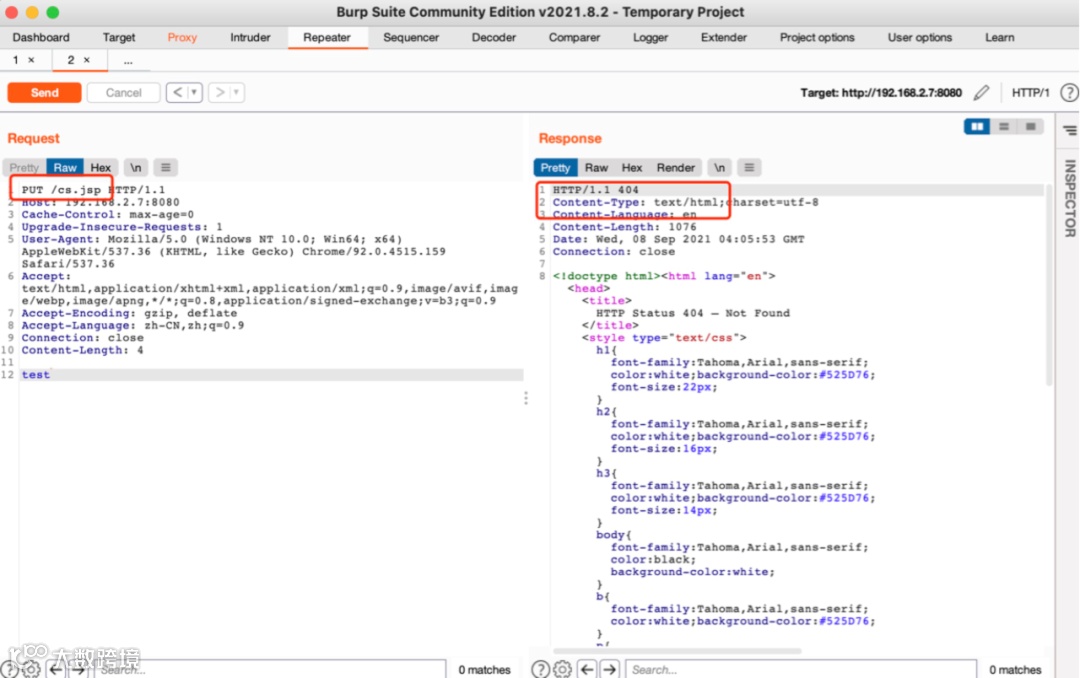Select Repeater sub-tab 1
Image resolution: width=1080 pixels, height=678 pixels.
15,60
